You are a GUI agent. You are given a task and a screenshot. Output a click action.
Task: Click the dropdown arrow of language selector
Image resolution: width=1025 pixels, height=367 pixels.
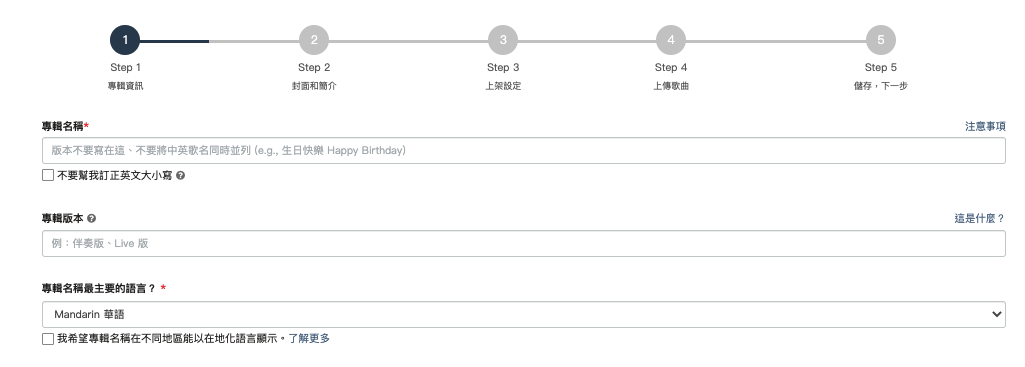coord(996,315)
